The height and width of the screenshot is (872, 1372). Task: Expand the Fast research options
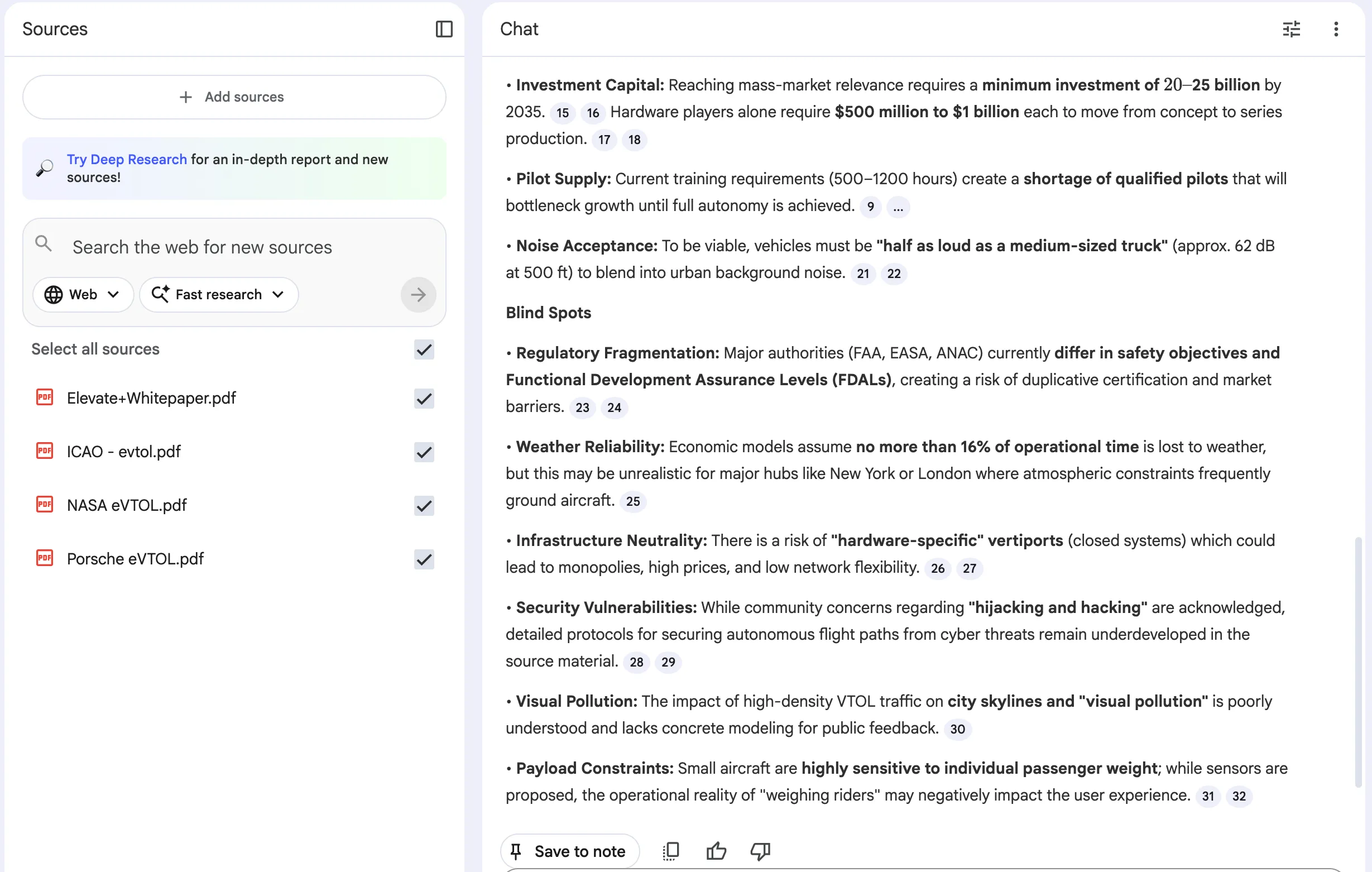(x=219, y=294)
